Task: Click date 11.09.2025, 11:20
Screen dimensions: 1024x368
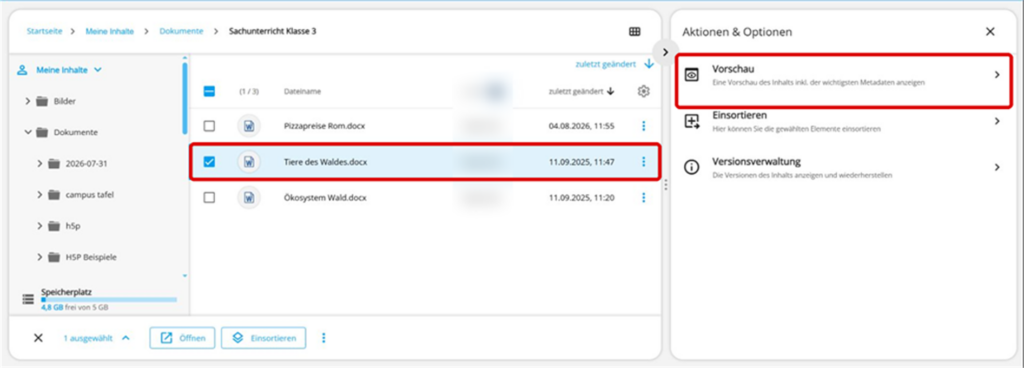Action: [581, 198]
